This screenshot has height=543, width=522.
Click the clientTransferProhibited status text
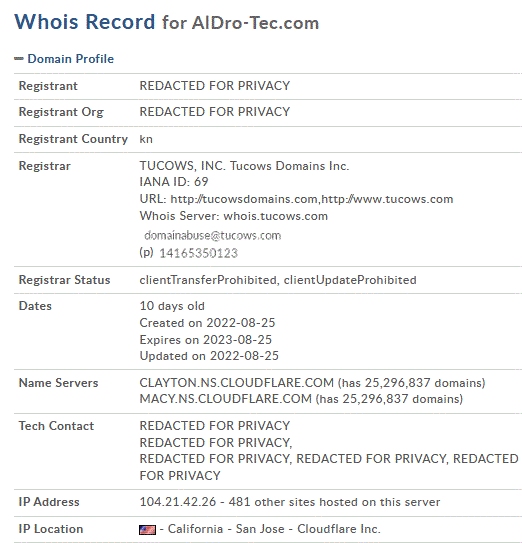[x=208, y=280]
